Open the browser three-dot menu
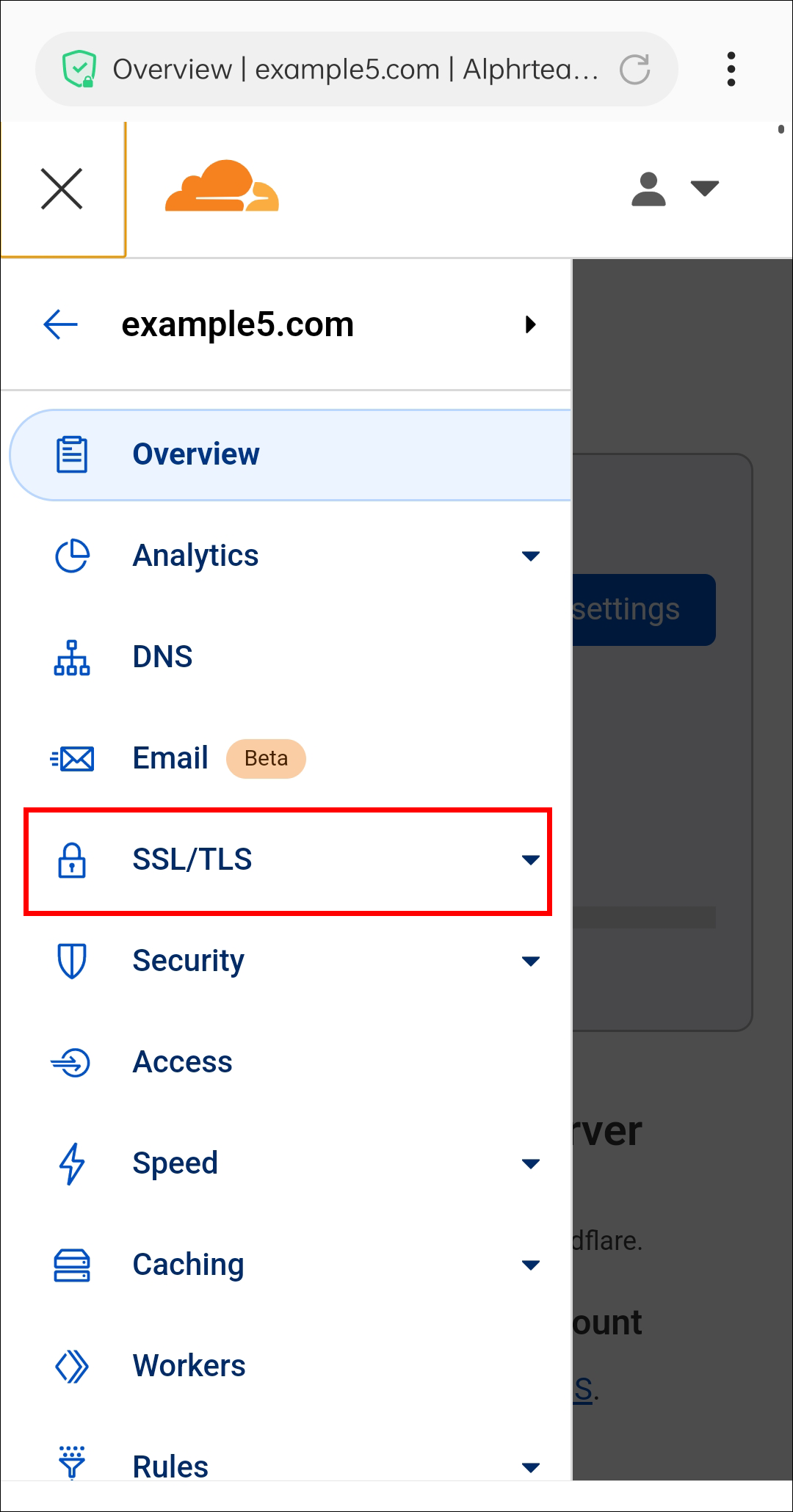 pyautogui.click(x=731, y=70)
